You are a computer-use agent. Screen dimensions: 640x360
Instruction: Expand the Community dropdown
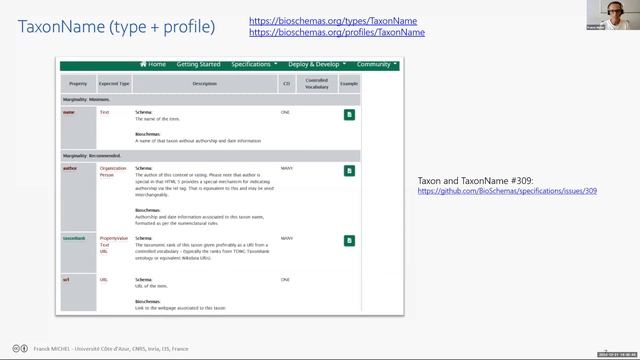tap(376, 64)
